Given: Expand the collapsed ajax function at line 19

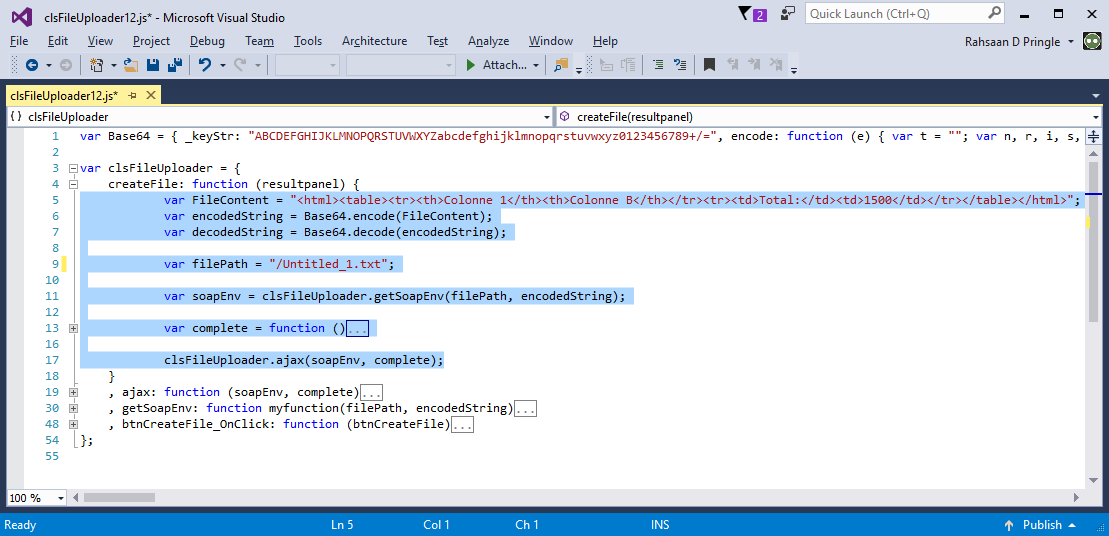Looking at the screenshot, I should pos(73,392).
